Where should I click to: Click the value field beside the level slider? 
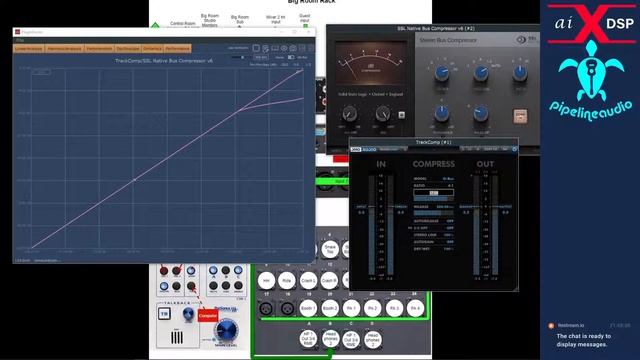pyautogui.click(x=260, y=58)
